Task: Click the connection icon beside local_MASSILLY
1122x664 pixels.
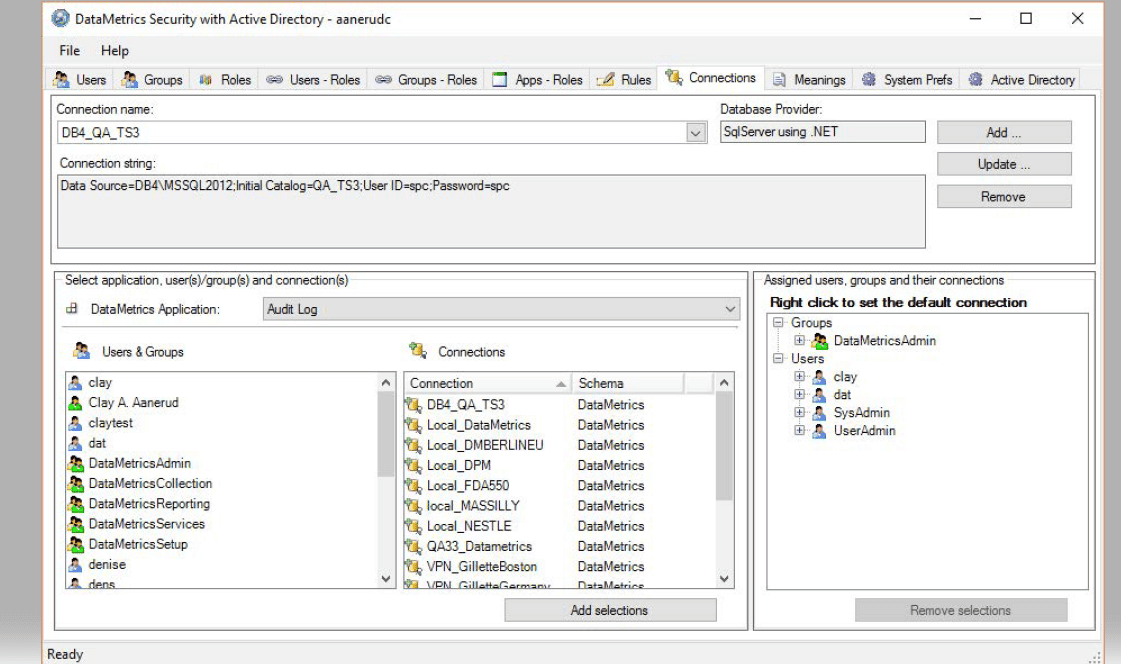Action: (413, 506)
